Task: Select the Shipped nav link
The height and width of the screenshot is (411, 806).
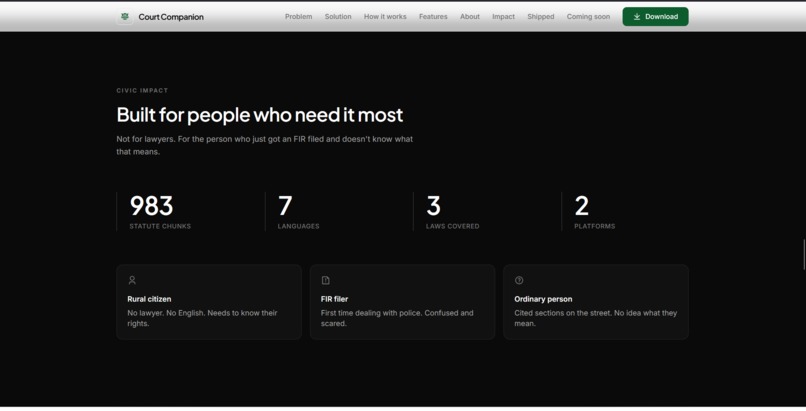Action: point(541,16)
